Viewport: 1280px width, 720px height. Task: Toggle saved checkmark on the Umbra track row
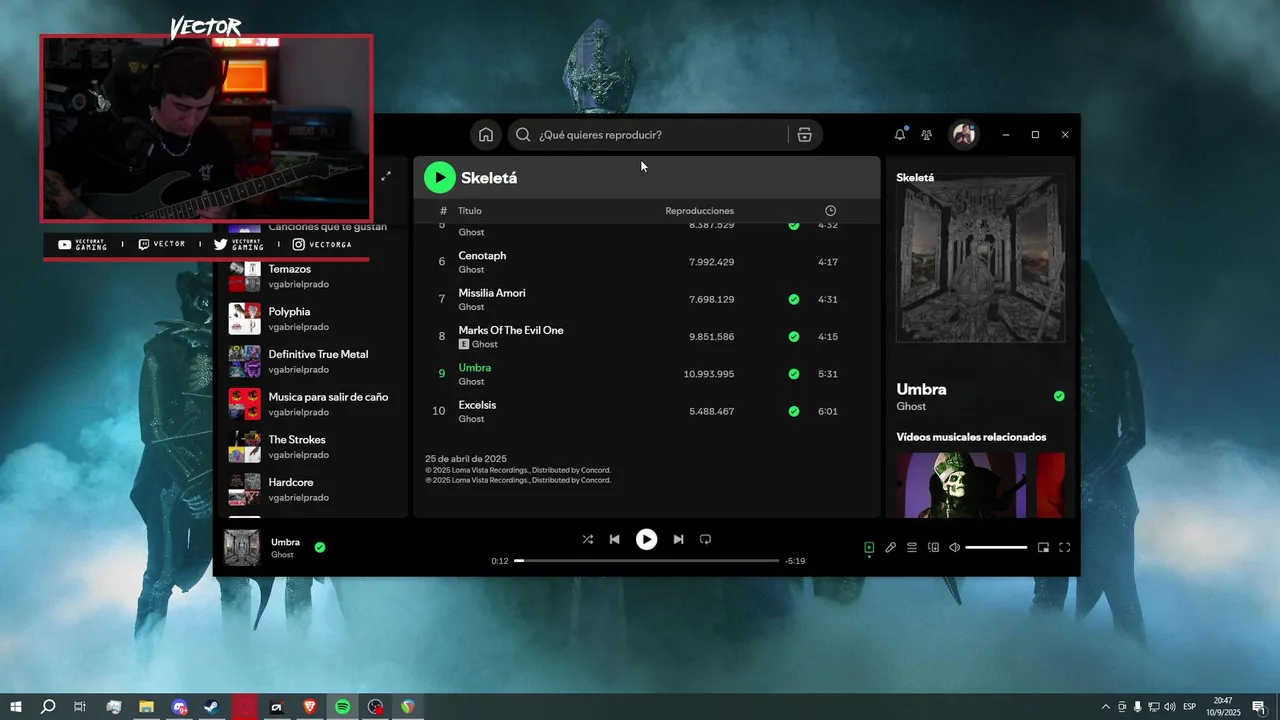click(x=794, y=374)
